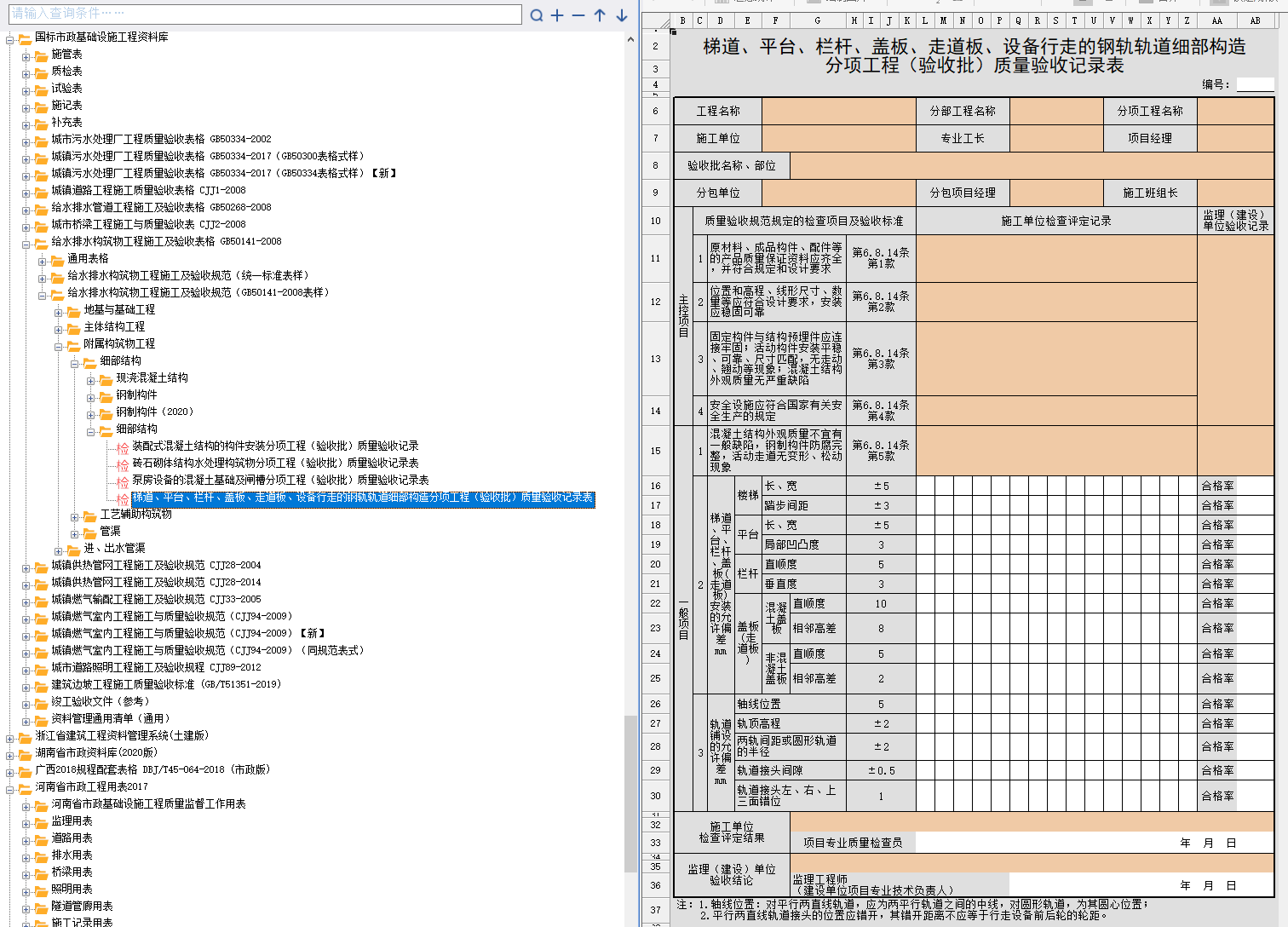Collapse the 附属构筑物工程 node

tap(58, 347)
